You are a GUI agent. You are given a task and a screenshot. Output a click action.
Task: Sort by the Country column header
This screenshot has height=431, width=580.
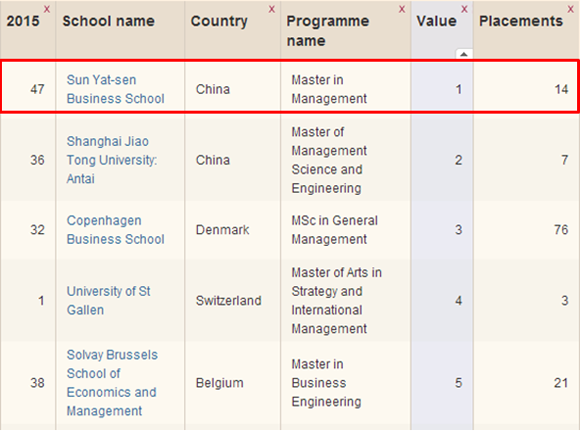(x=219, y=21)
